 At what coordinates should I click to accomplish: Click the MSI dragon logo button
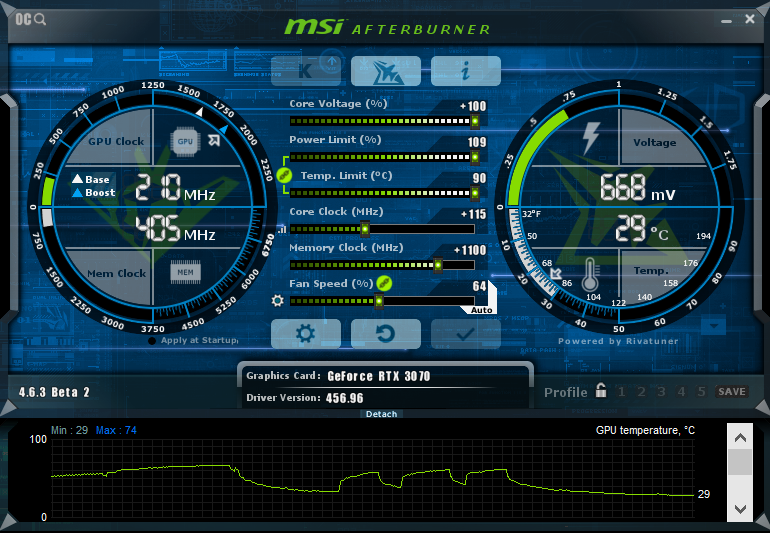[385, 71]
